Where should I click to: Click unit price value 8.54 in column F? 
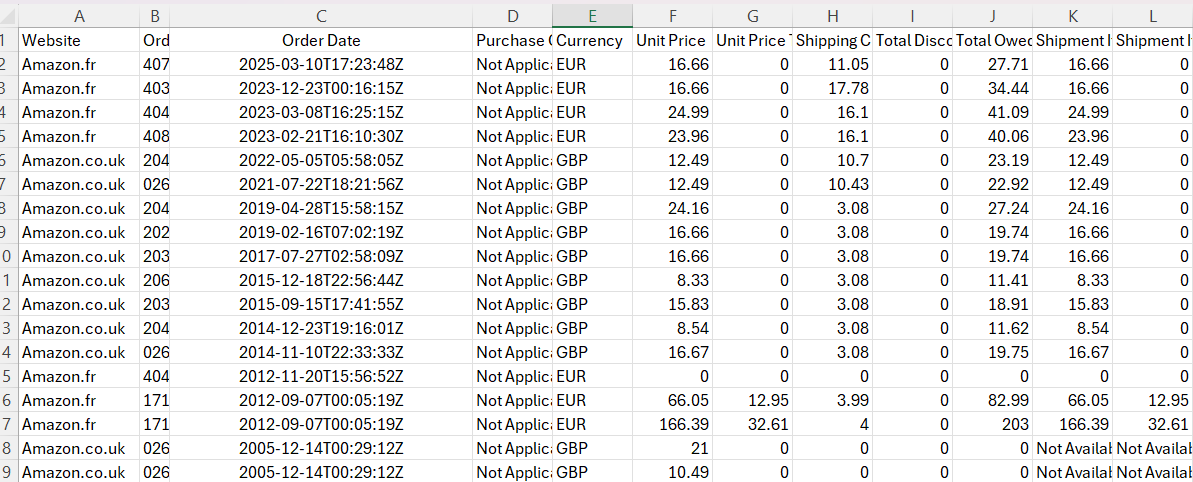(x=673, y=328)
